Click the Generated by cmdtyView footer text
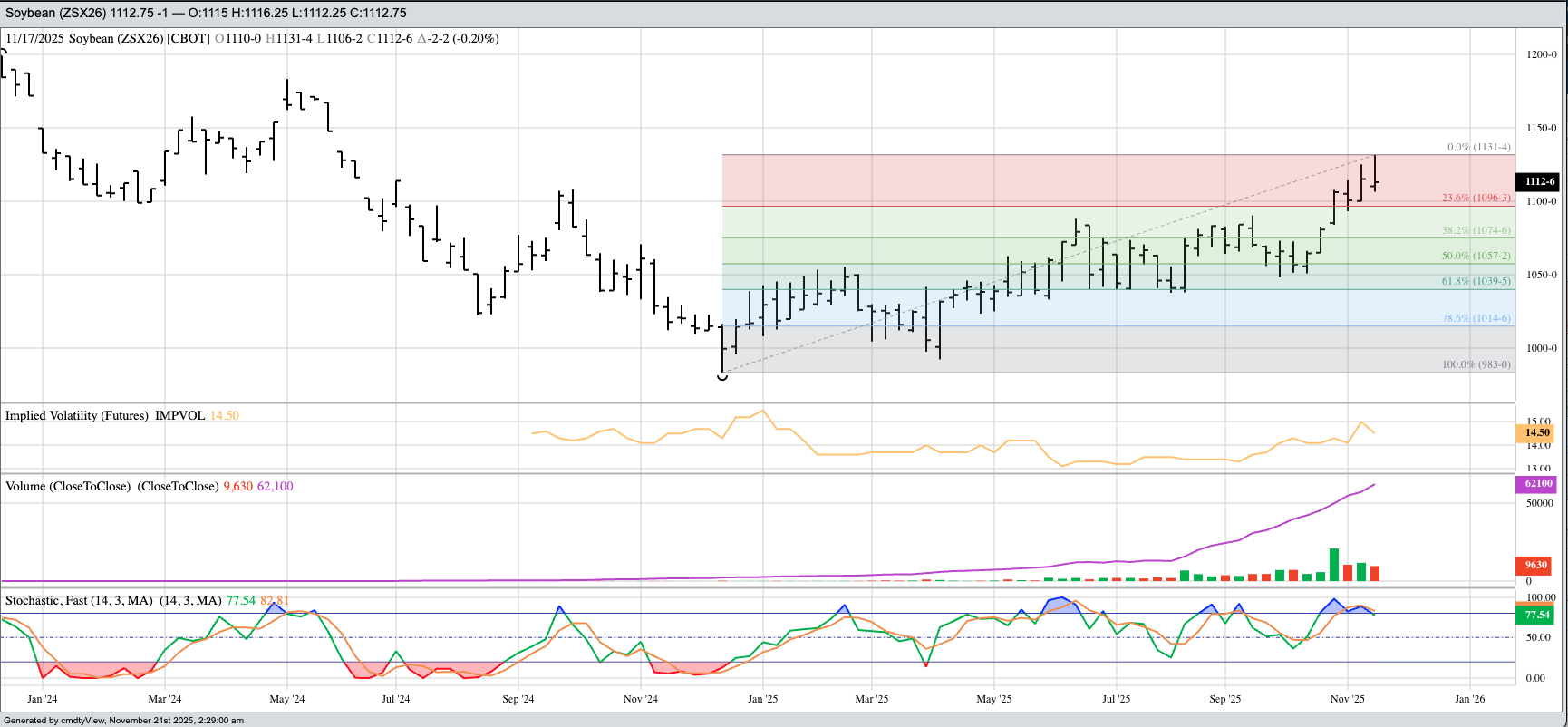1568x727 pixels. 123,721
